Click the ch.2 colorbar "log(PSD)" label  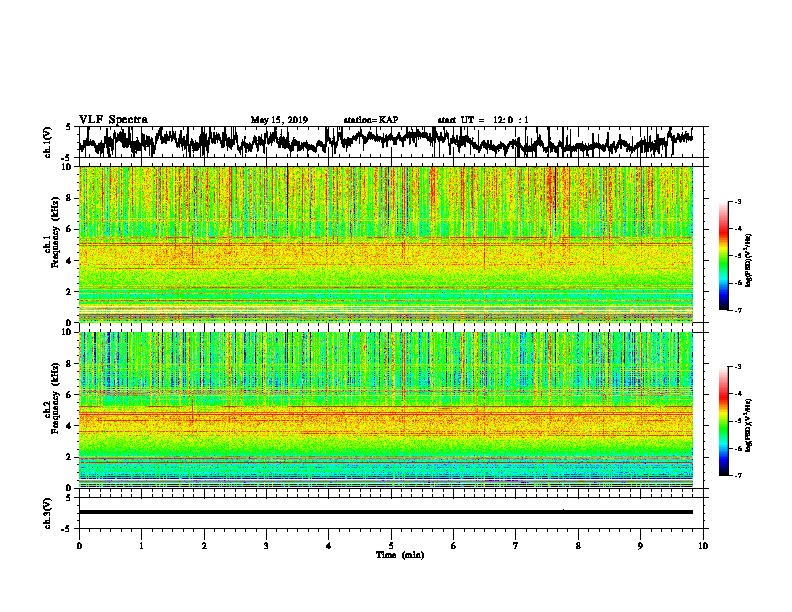748,425
